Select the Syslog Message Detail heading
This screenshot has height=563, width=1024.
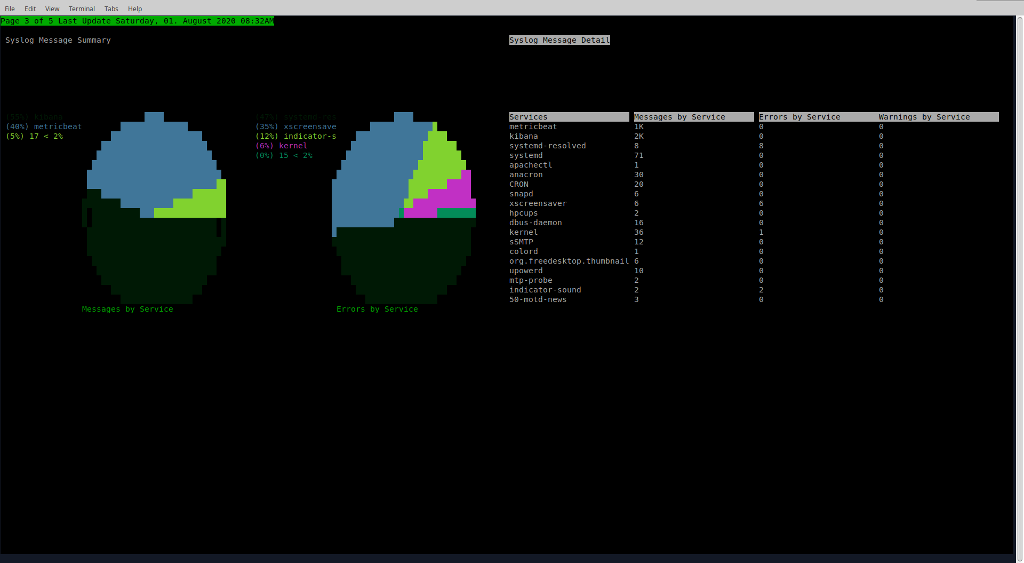pyautogui.click(x=559, y=40)
